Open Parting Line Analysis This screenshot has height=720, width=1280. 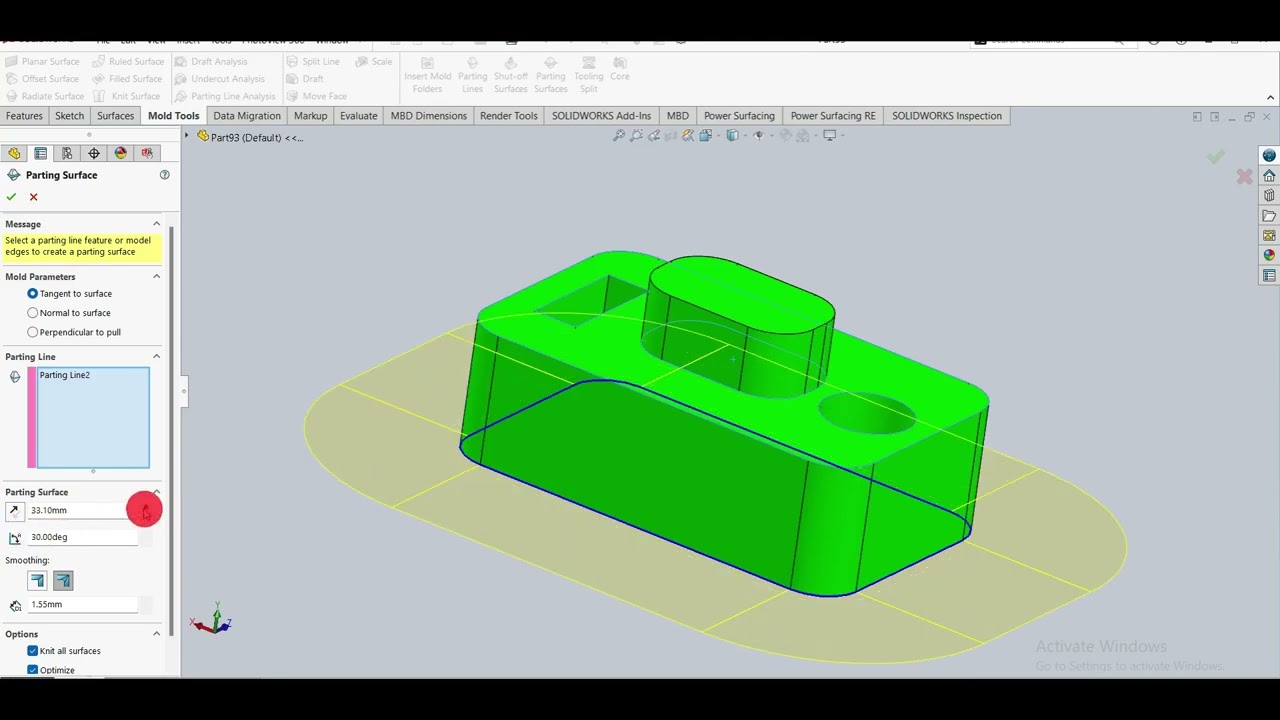(x=225, y=96)
